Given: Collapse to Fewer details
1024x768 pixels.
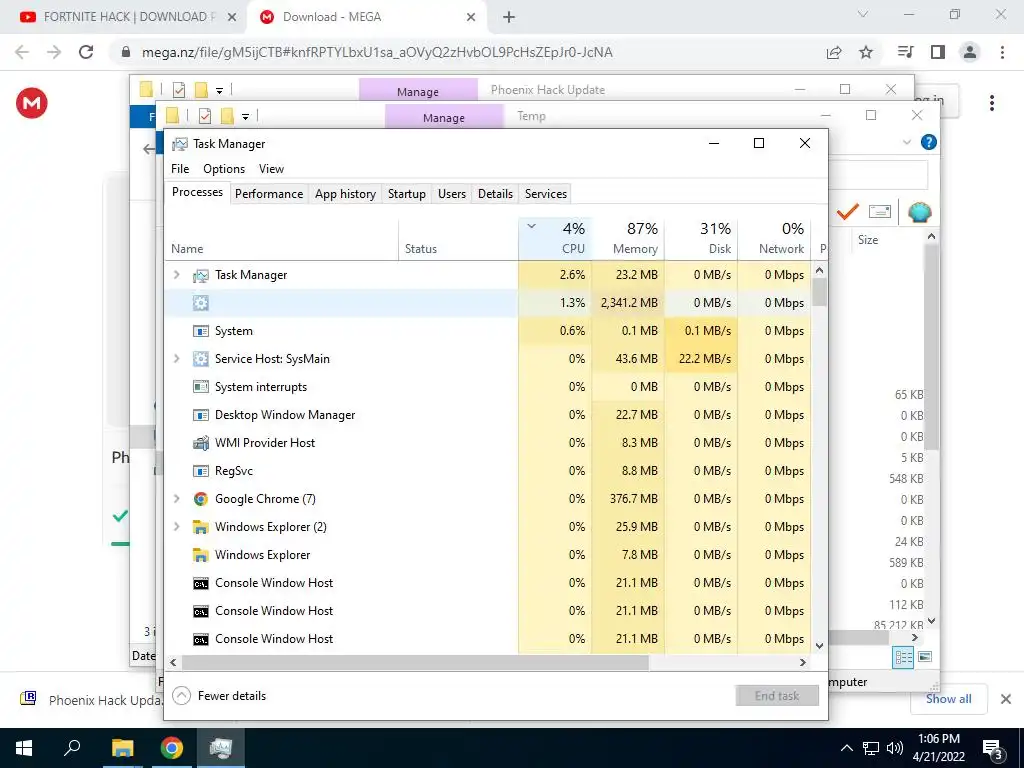Looking at the screenshot, I should click(219, 696).
